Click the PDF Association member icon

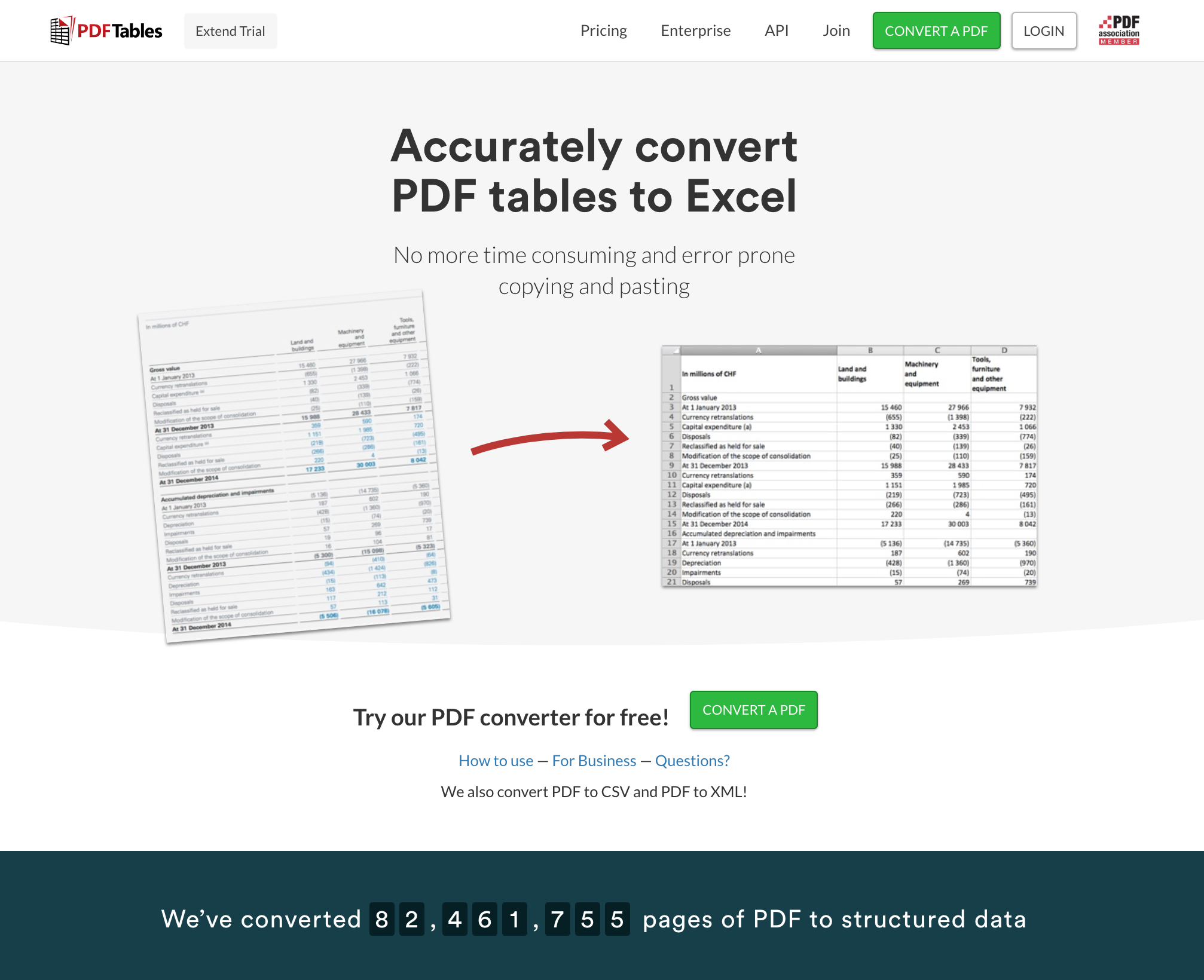coord(1120,30)
